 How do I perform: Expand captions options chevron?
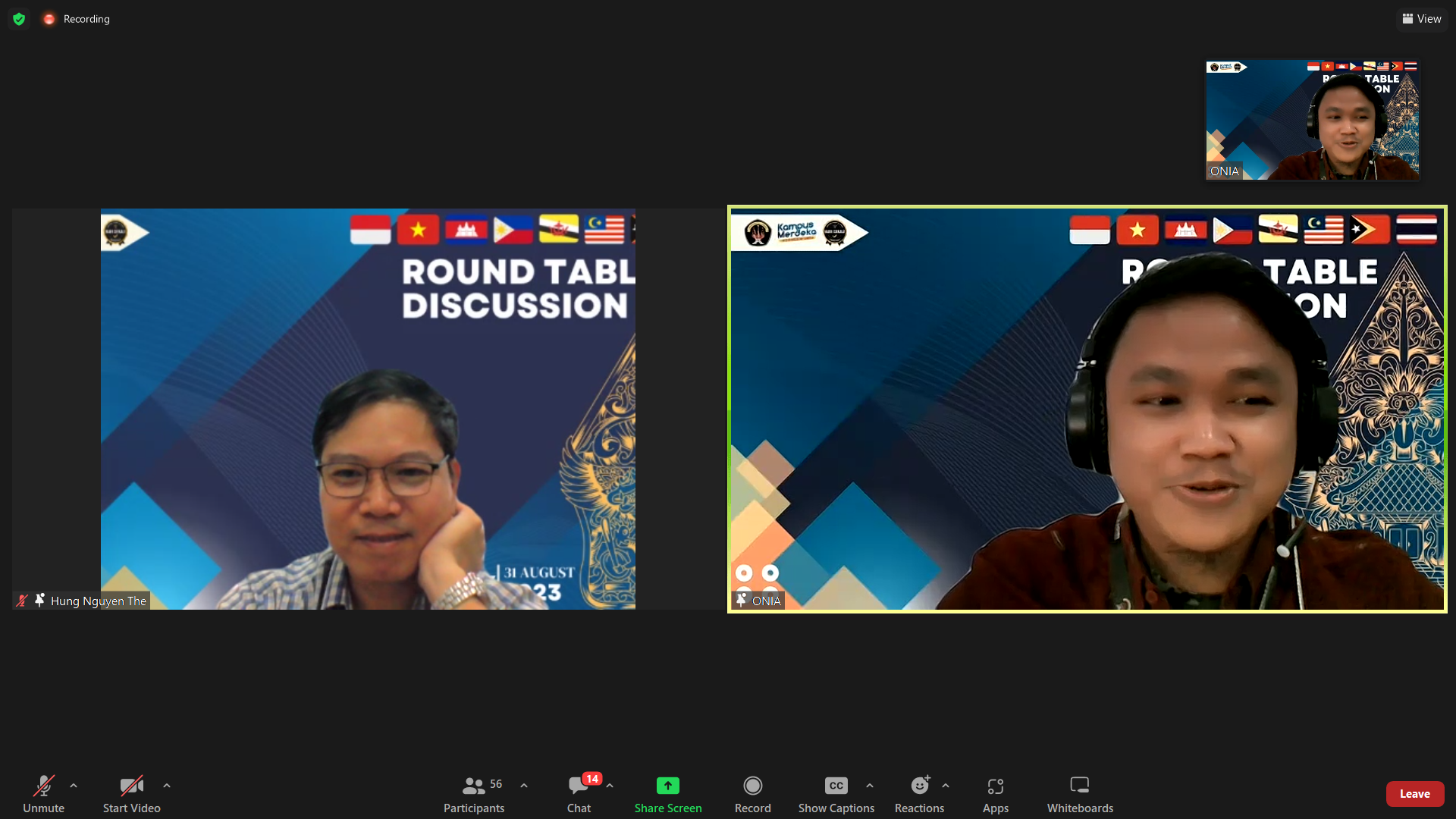point(870,786)
